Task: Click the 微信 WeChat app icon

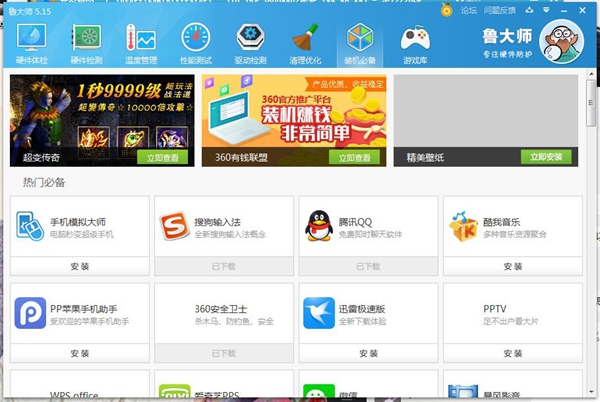Action: [x=319, y=391]
